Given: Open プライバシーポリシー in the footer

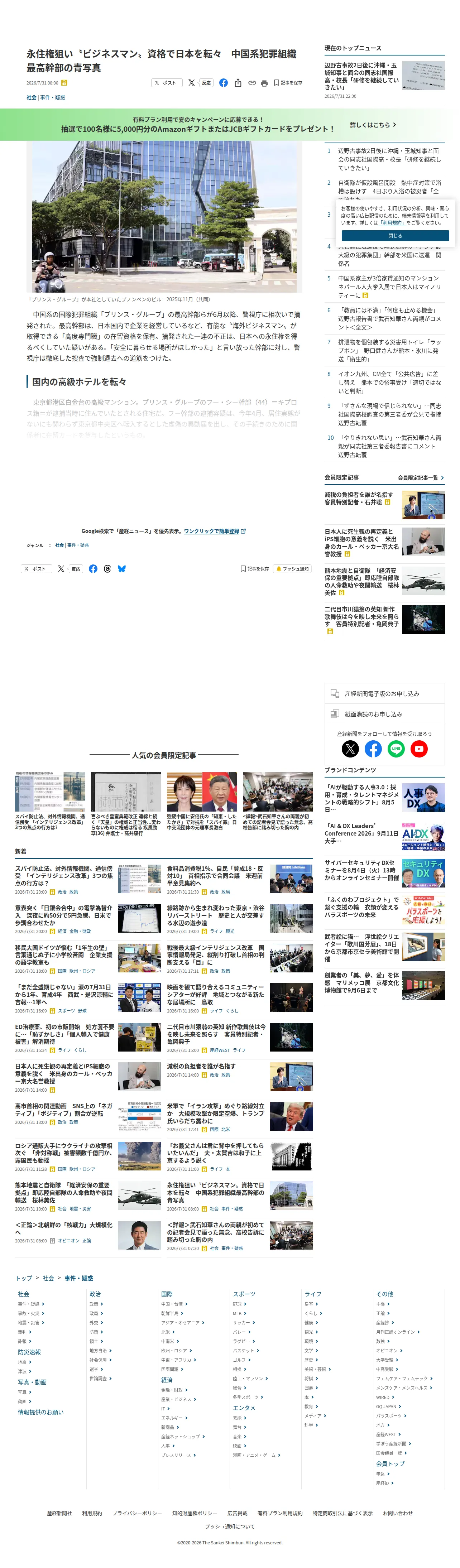Looking at the screenshot, I should click(x=137, y=1513).
